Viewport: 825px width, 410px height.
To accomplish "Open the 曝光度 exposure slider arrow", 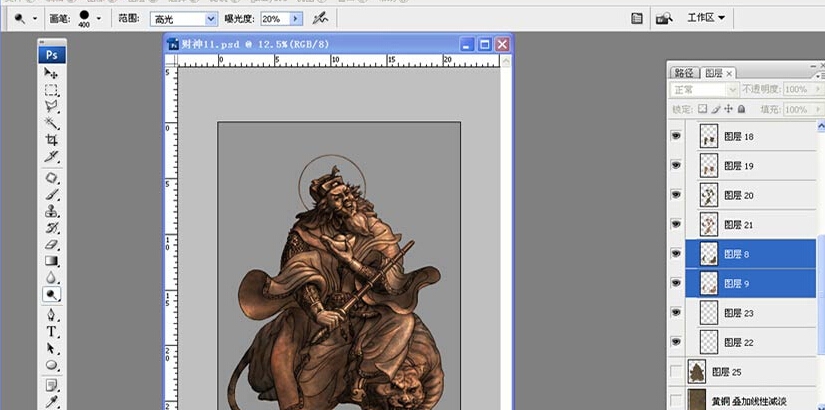I will point(296,19).
